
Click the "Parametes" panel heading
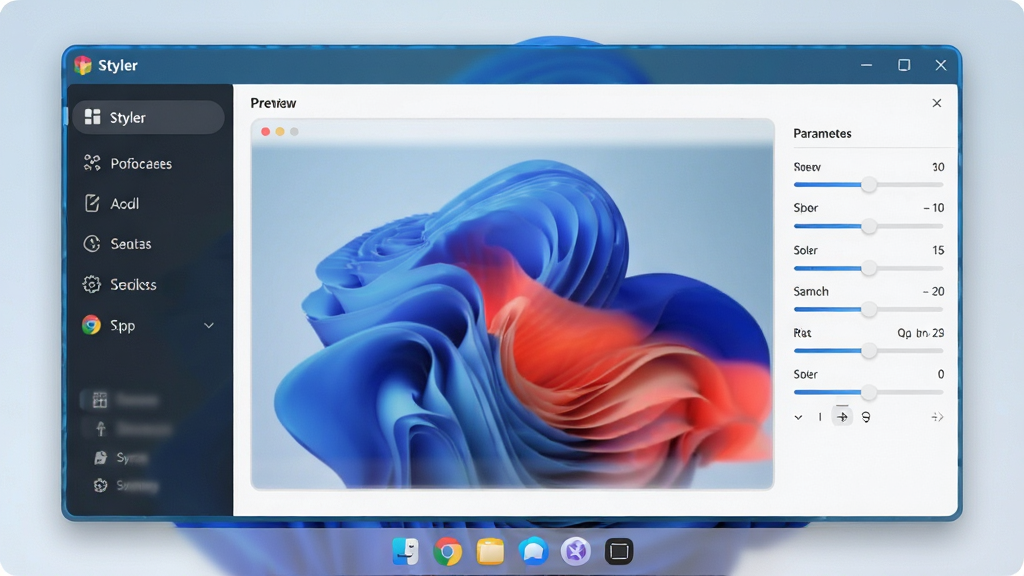pos(822,133)
